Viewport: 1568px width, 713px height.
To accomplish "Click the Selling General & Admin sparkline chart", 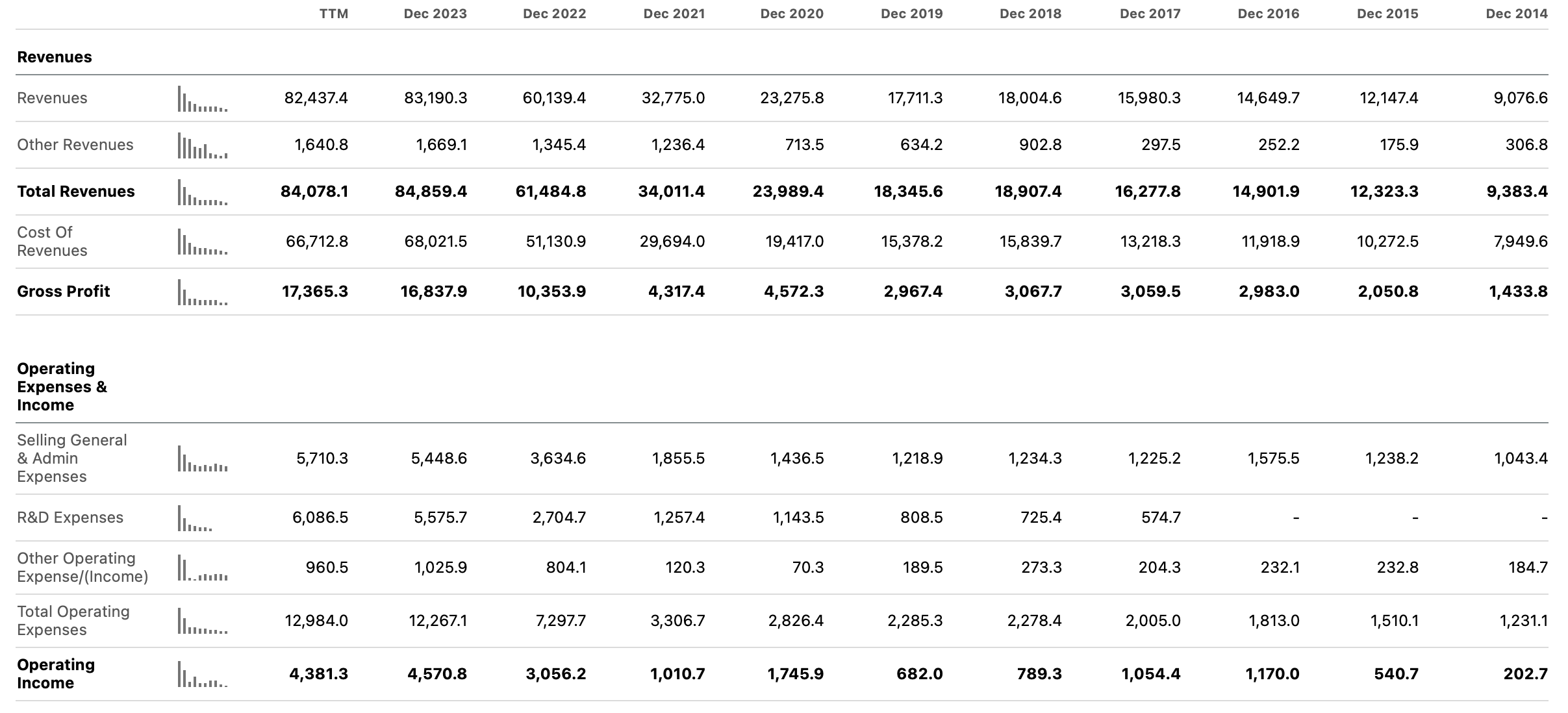I will click(201, 458).
